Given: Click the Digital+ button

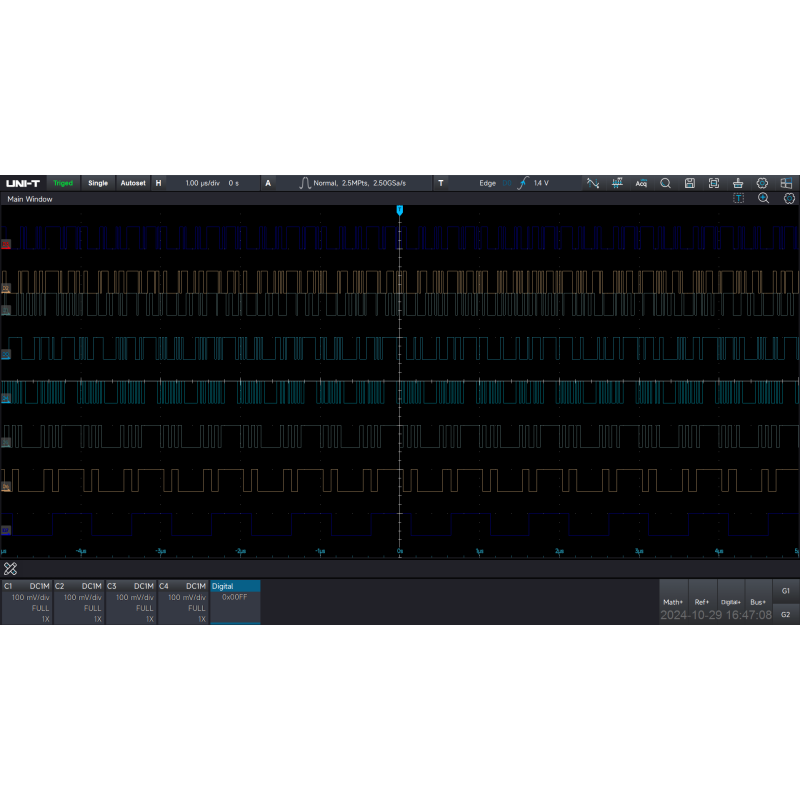Looking at the screenshot, I should pyautogui.click(x=730, y=602).
